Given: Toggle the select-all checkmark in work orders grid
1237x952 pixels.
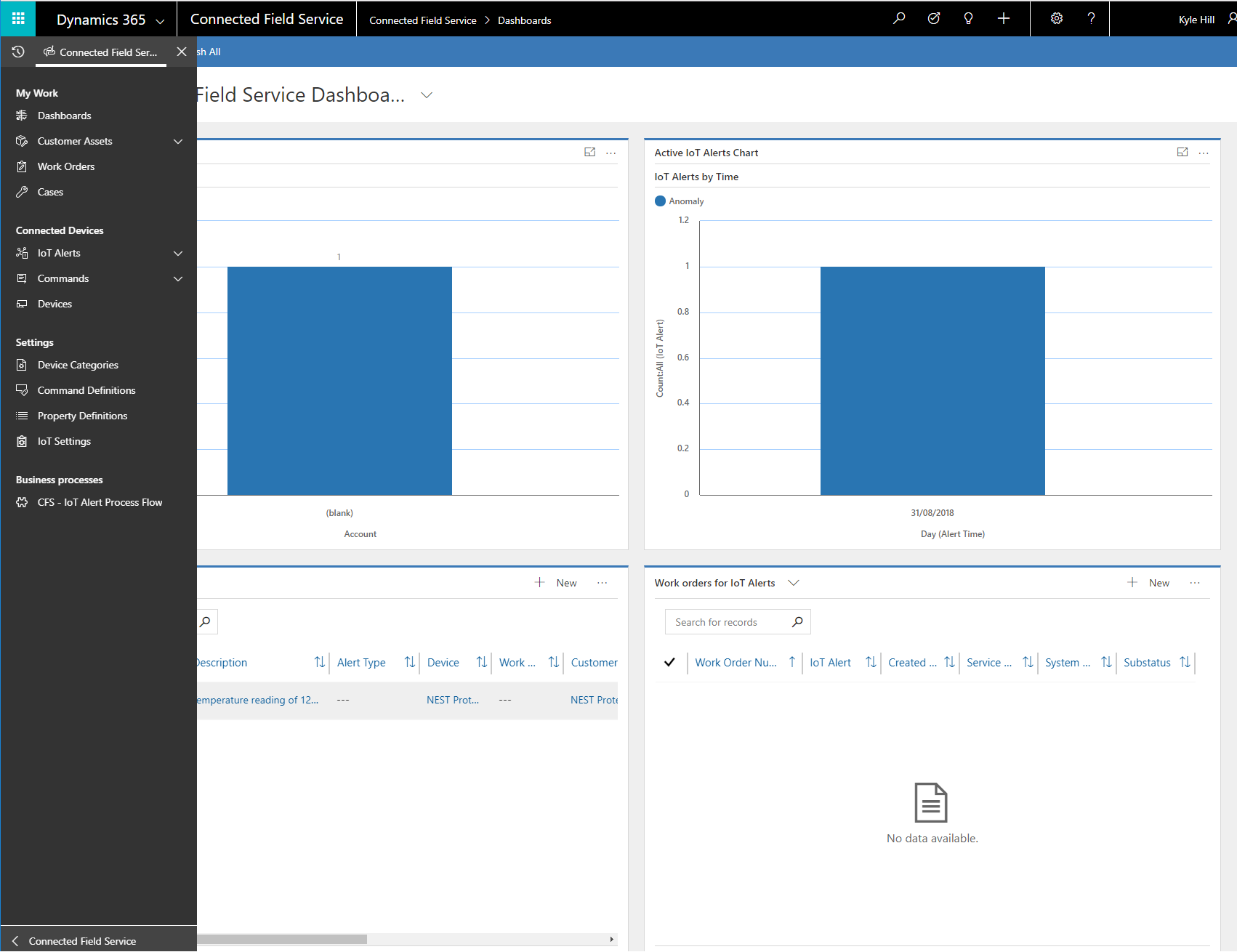Looking at the screenshot, I should tap(669, 662).
